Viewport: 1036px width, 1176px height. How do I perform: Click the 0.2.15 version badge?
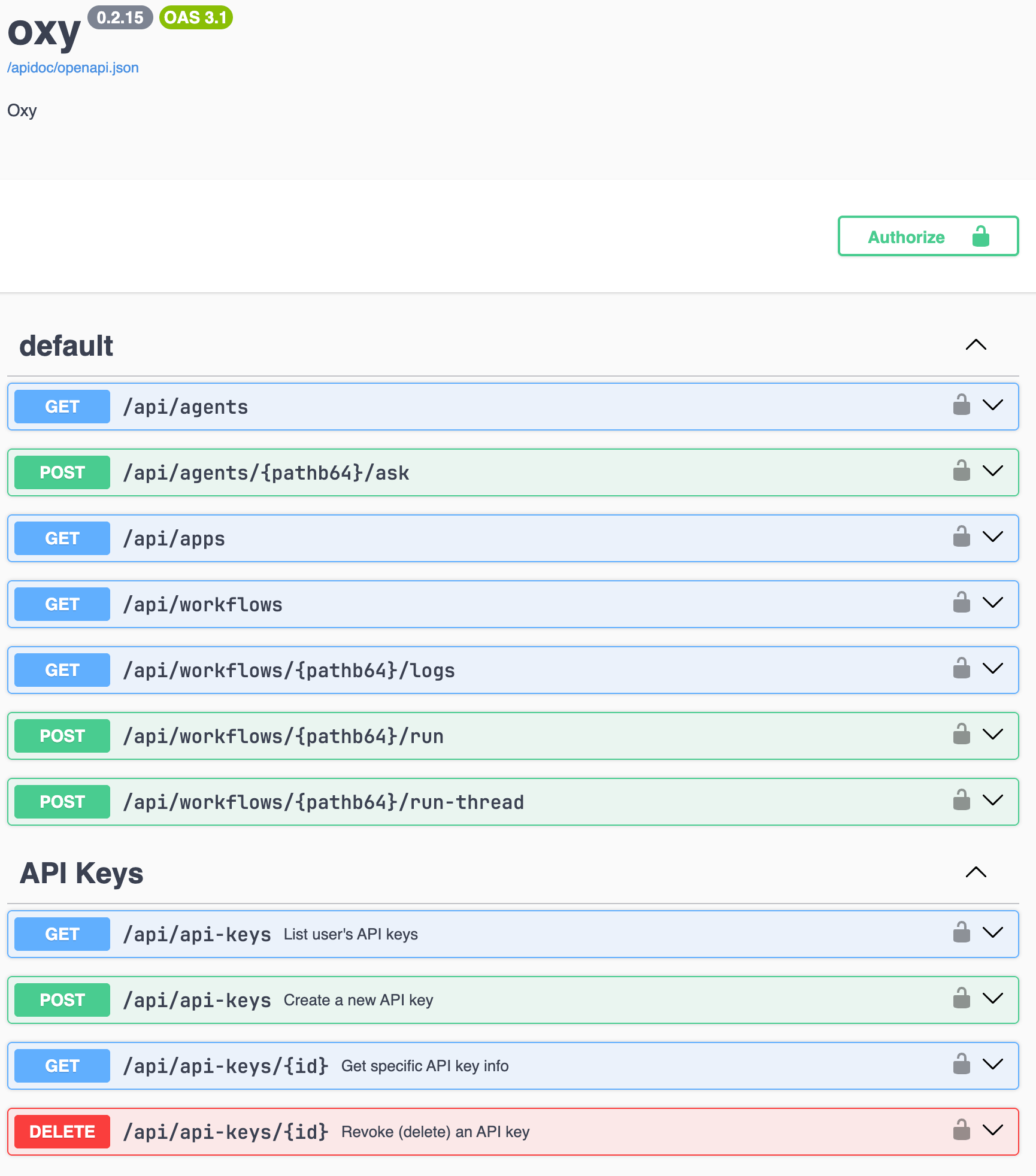click(x=120, y=17)
